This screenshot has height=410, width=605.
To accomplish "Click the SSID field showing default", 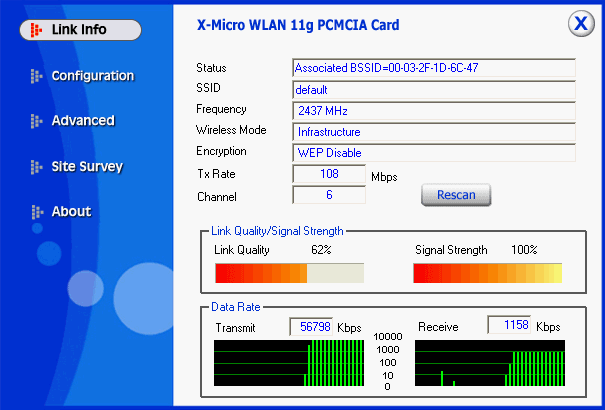I will click(434, 89).
